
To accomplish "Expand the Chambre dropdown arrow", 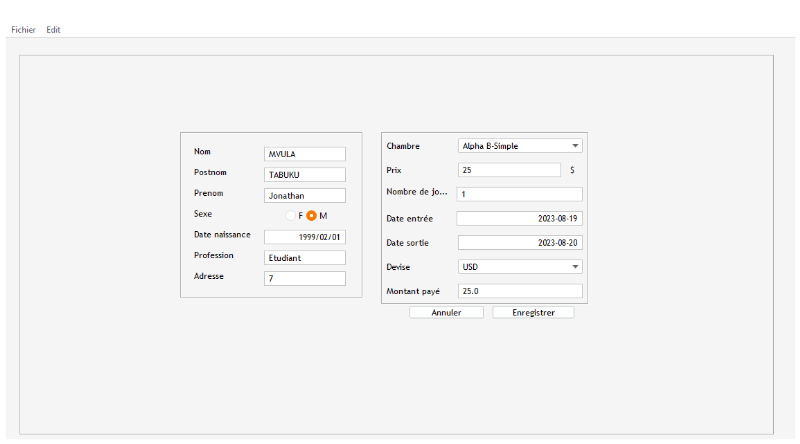I will click(575, 146).
